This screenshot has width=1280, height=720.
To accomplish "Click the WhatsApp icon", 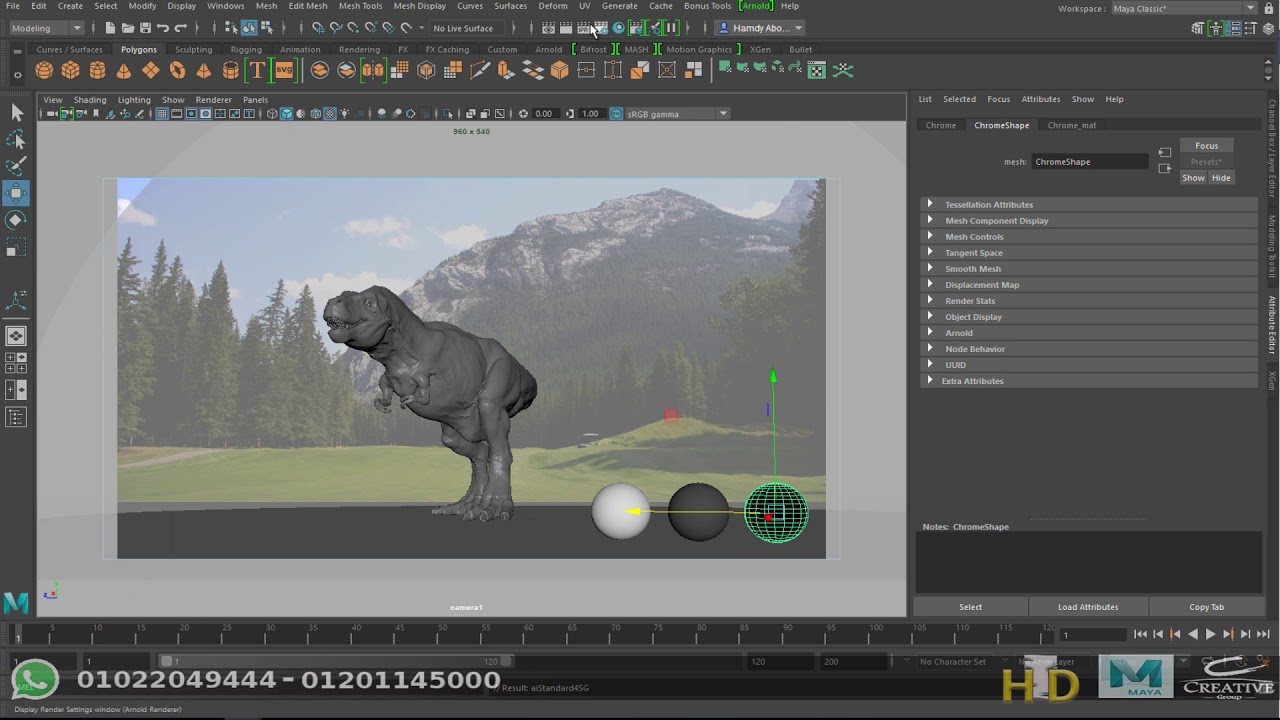I will click(x=36, y=680).
